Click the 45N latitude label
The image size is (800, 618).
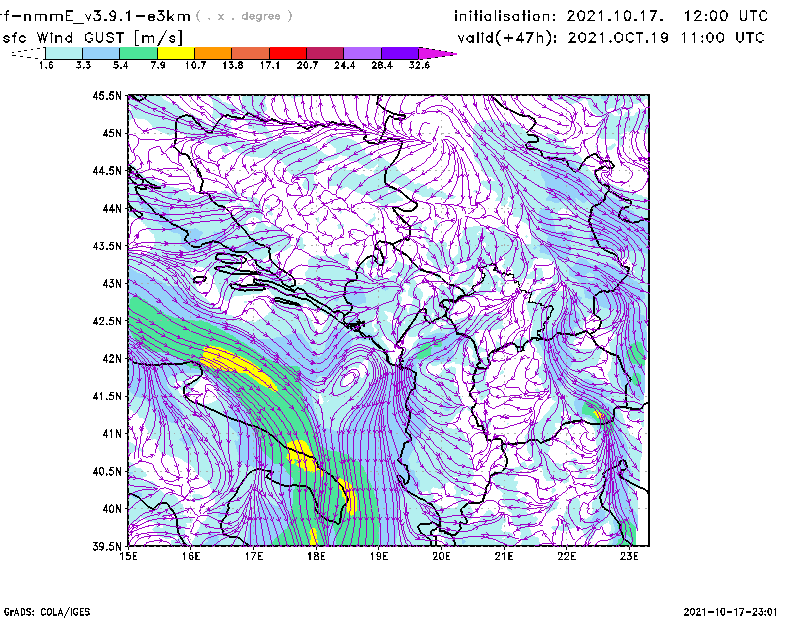click(x=112, y=133)
